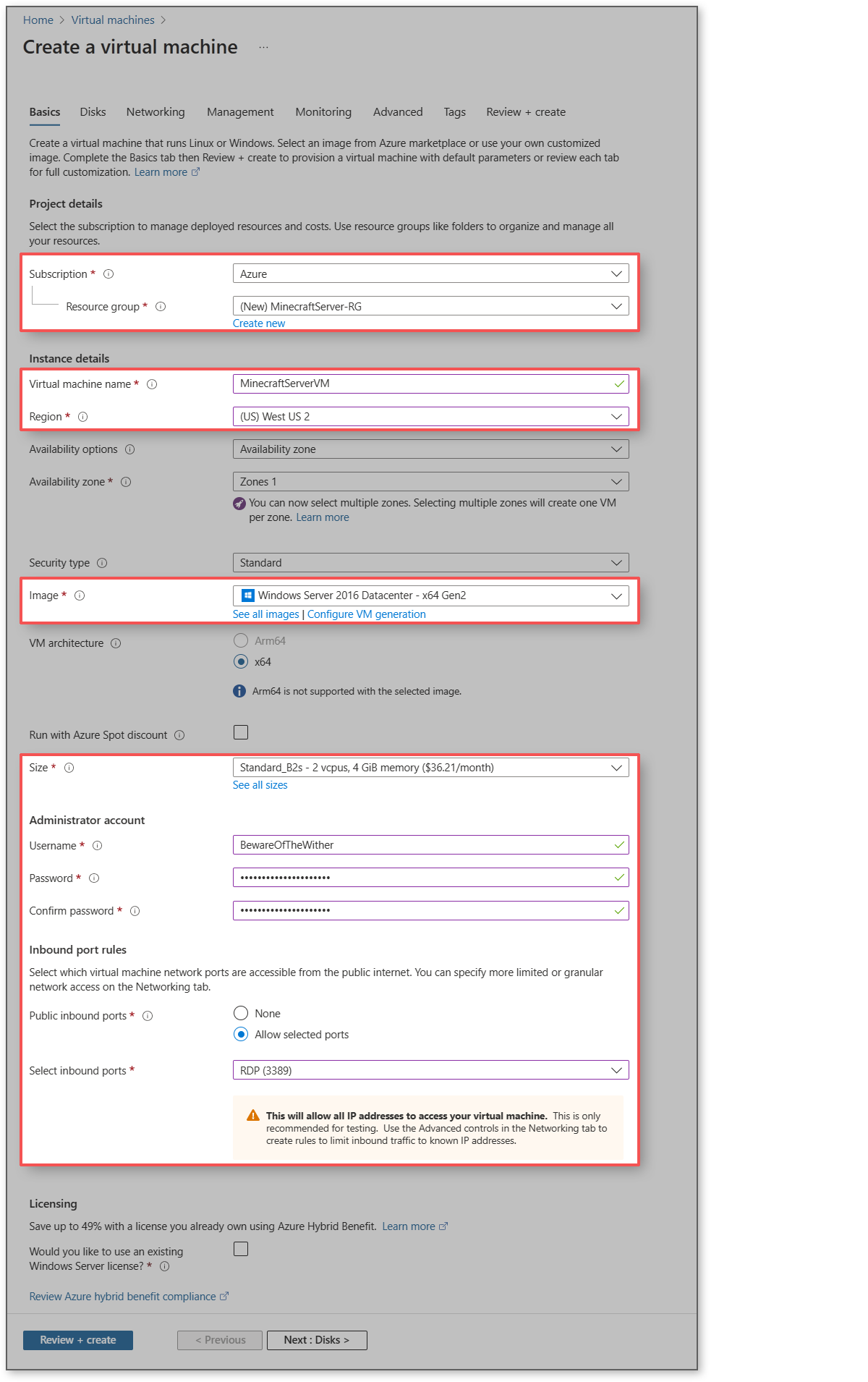
Task: Open the Size dropdown
Action: [431, 768]
